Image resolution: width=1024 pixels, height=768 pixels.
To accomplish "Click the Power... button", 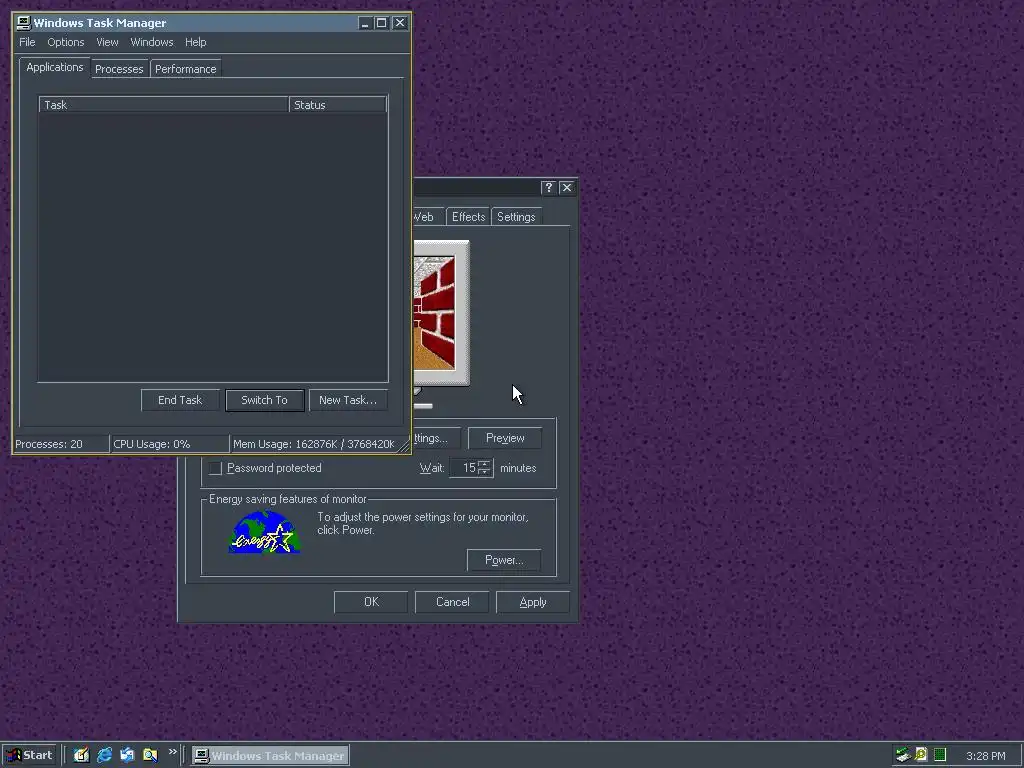I will pos(504,560).
